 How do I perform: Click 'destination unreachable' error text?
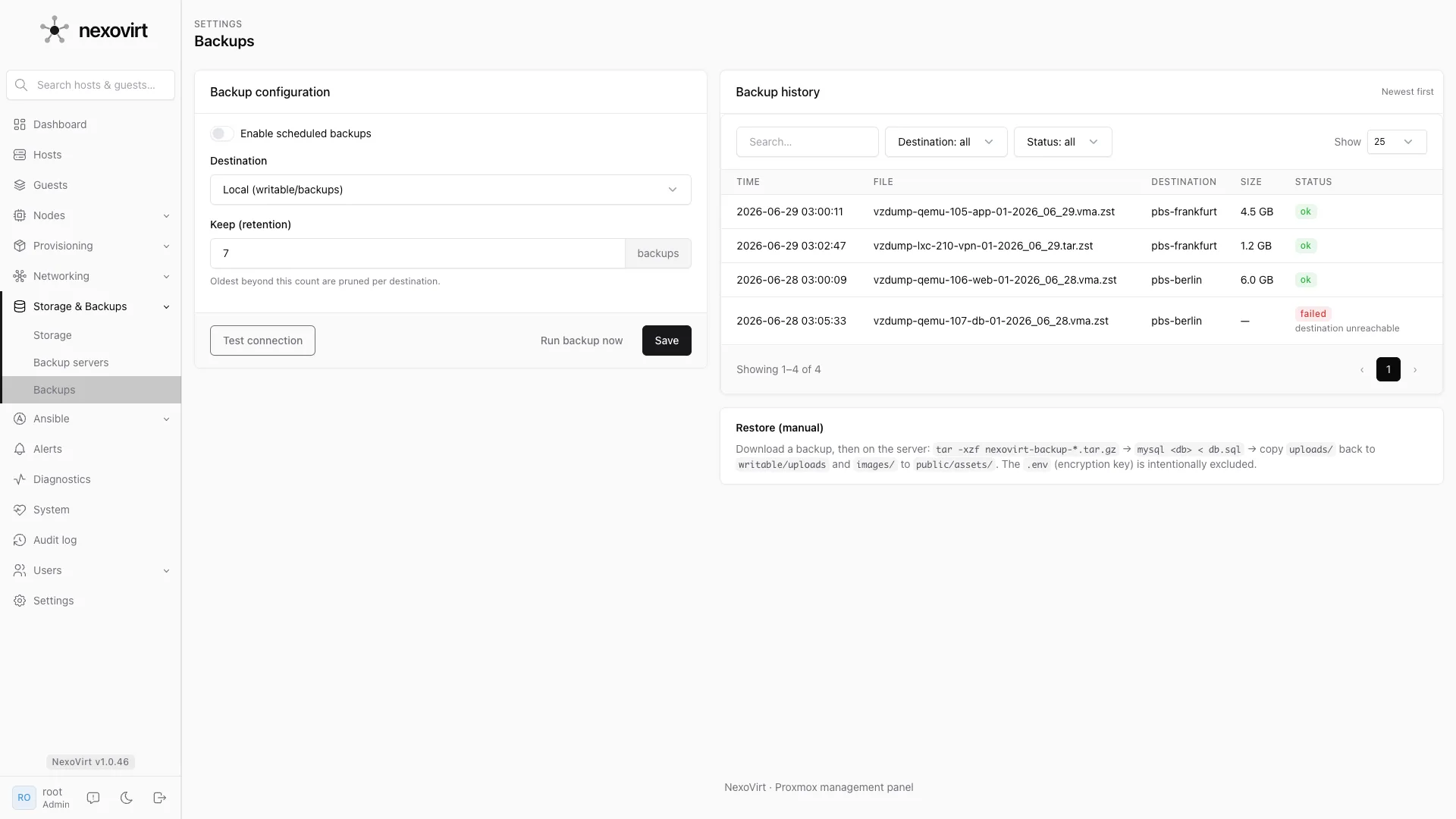pos(1347,328)
